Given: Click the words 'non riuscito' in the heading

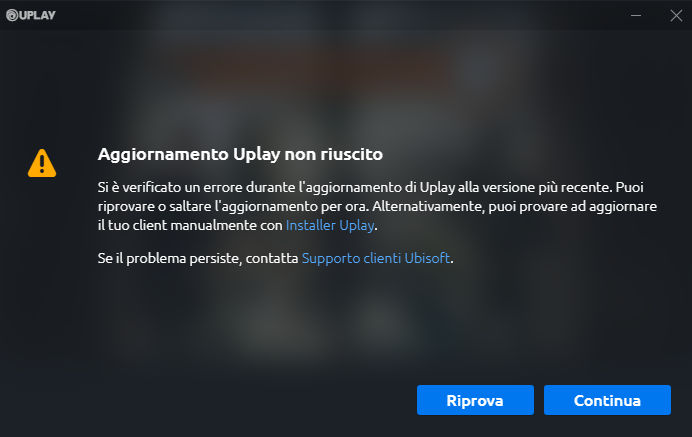Looking at the screenshot, I should tap(334, 154).
